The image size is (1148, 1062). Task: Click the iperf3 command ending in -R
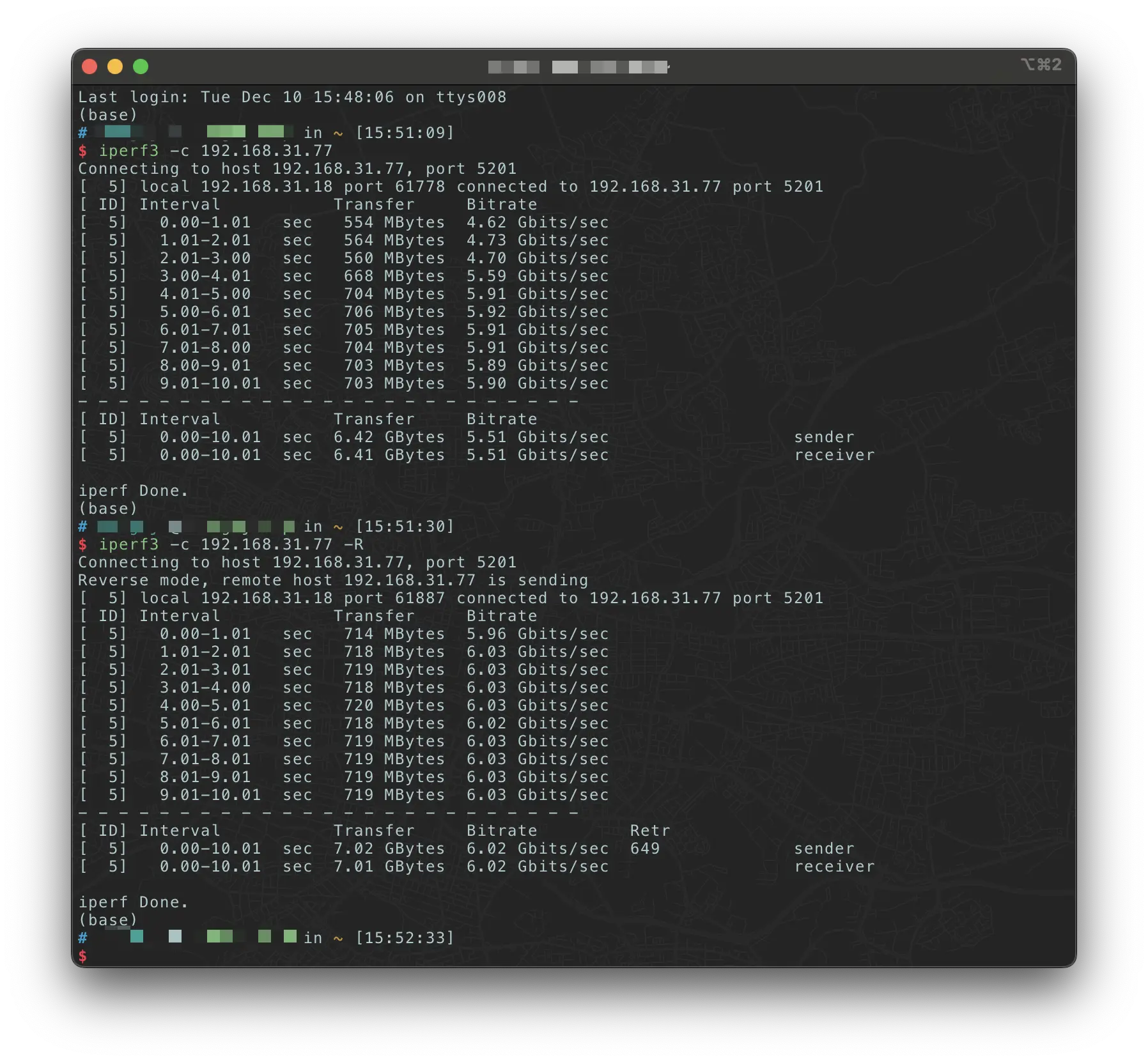coord(230,544)
